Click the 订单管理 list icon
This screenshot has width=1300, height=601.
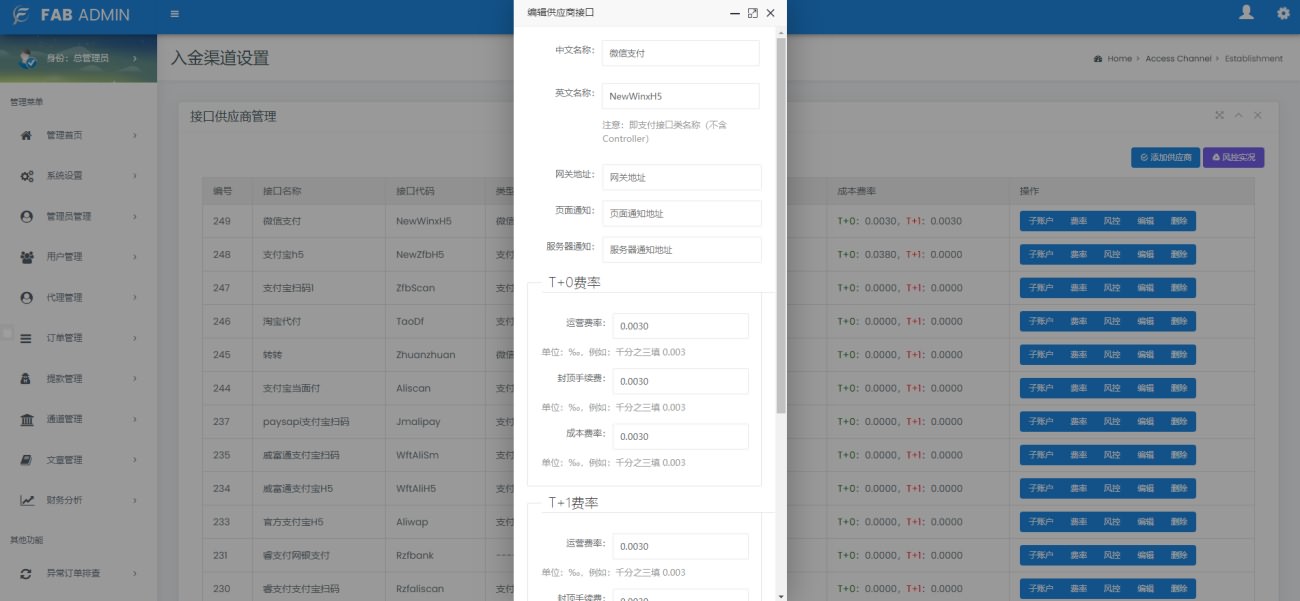point(27,338)
